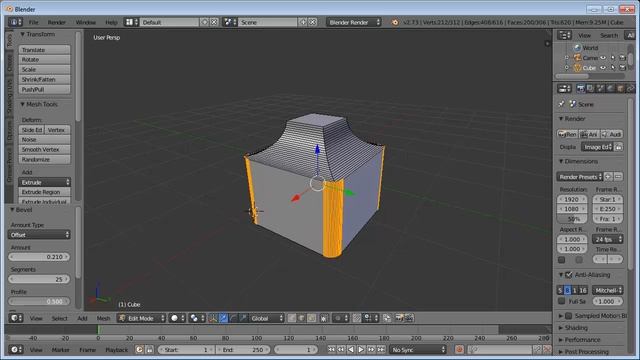Enable the Full Sample checkbox
Image resolution: width=640 pixels, height=360 pixels.
pyautogui.click(x=562, y=301)
